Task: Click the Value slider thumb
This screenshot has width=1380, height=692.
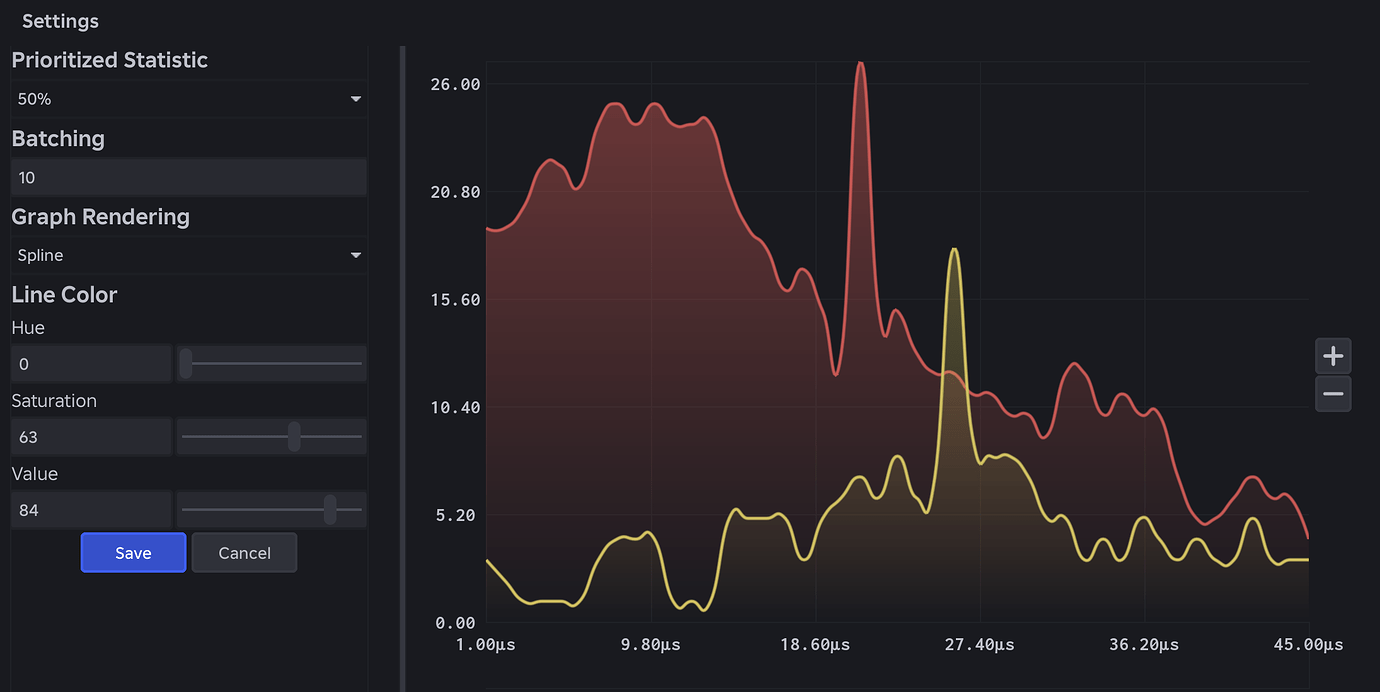Action: click(330, 510)
